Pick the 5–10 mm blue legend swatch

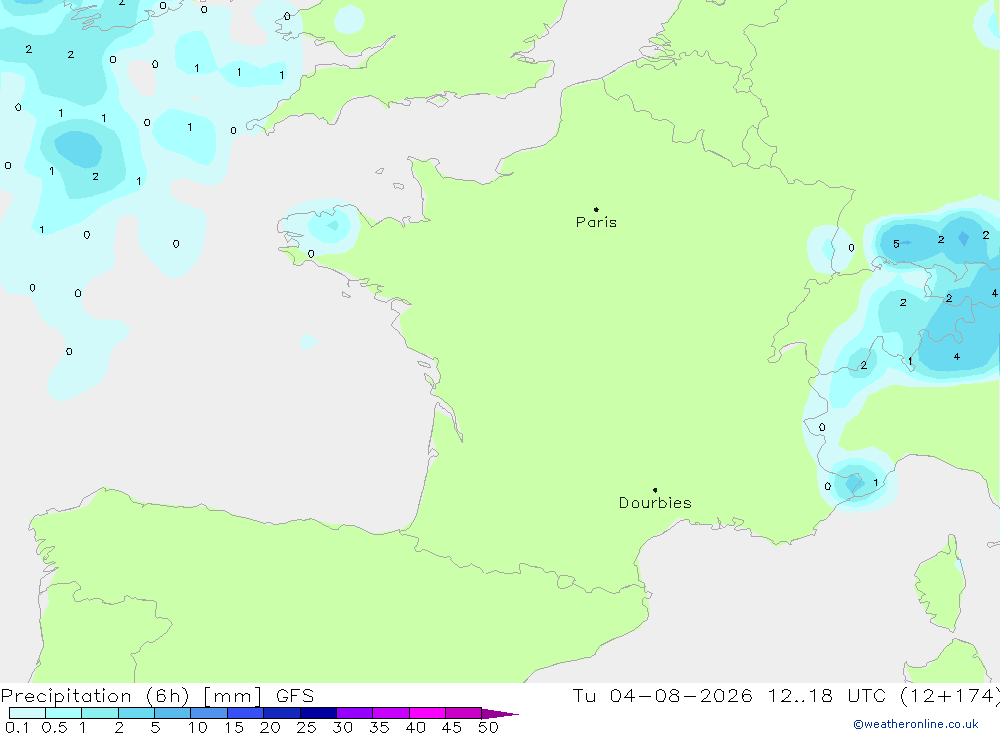click(x=173, y=713)
